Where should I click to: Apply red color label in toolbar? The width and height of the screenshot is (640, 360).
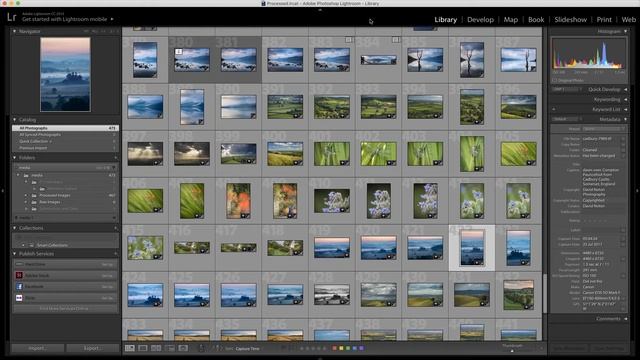pos(335,348)
